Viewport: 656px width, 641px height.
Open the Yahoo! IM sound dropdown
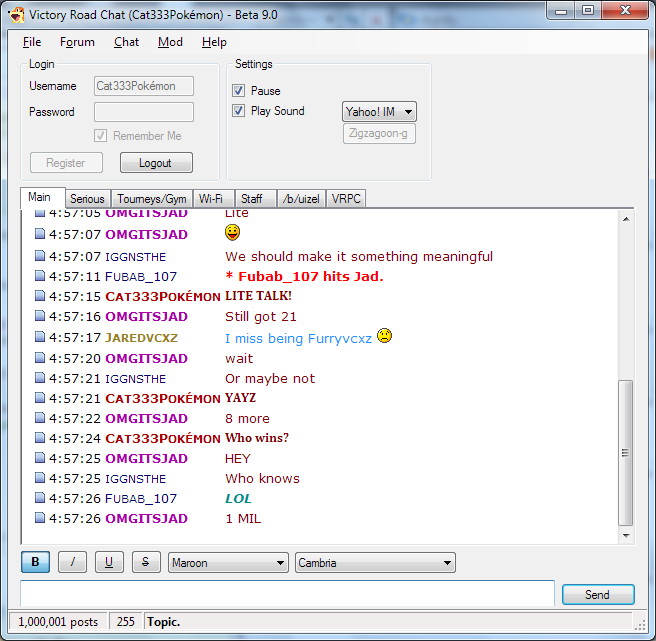point(379,112)
